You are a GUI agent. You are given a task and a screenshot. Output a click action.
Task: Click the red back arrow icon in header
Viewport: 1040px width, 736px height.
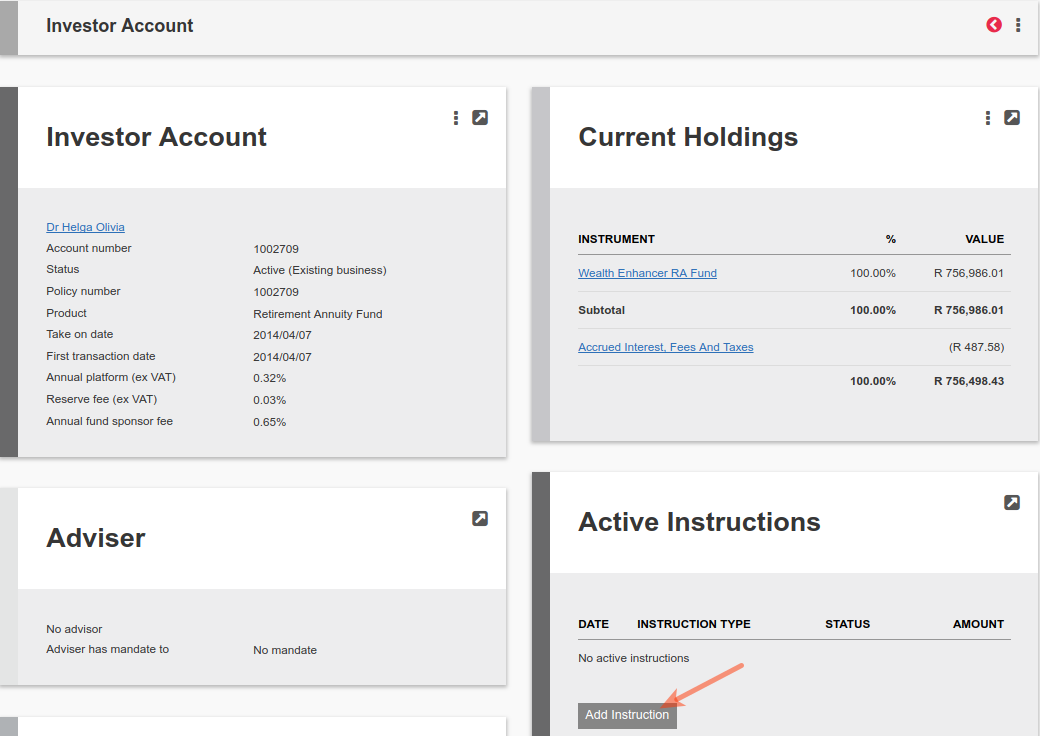(x=994, y=25)
